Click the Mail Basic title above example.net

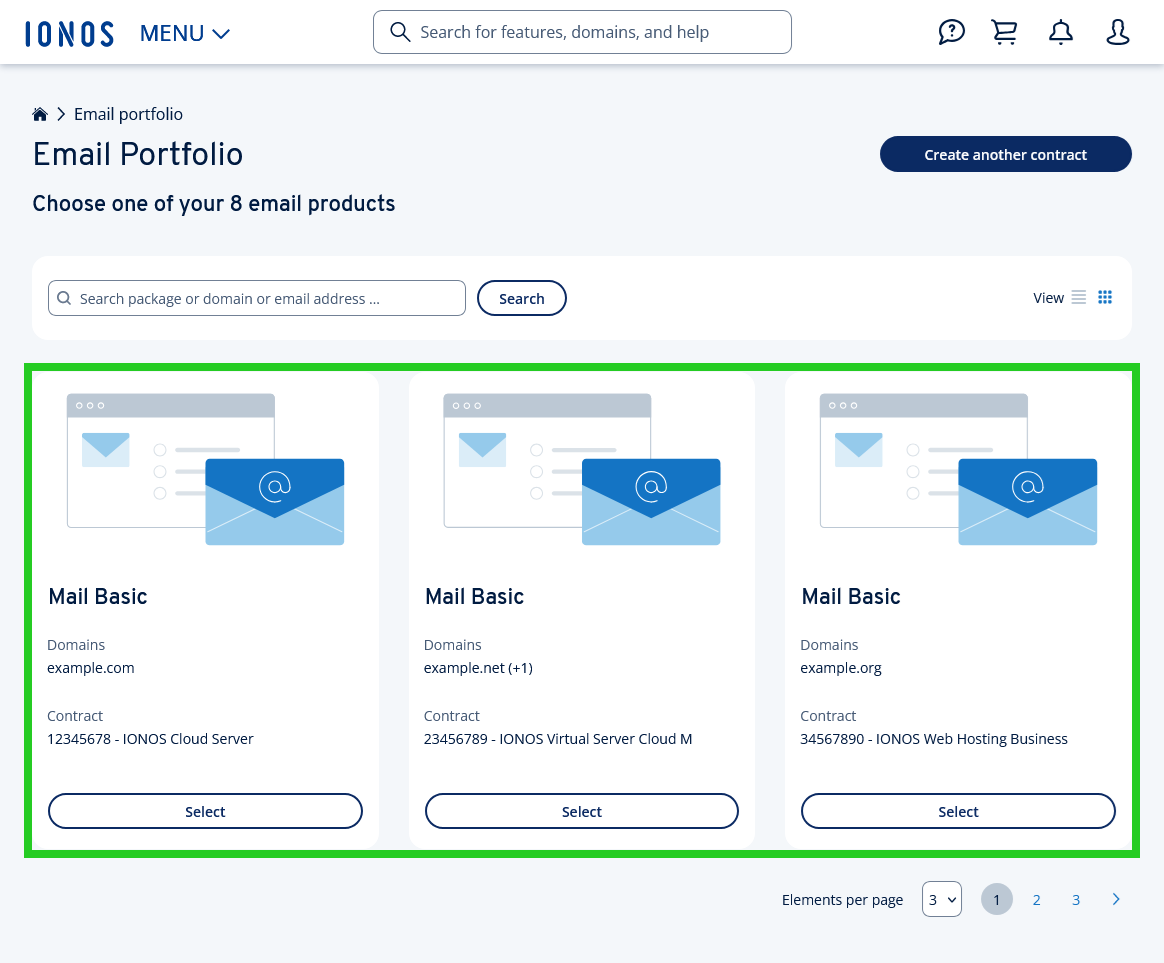(474, 596)
